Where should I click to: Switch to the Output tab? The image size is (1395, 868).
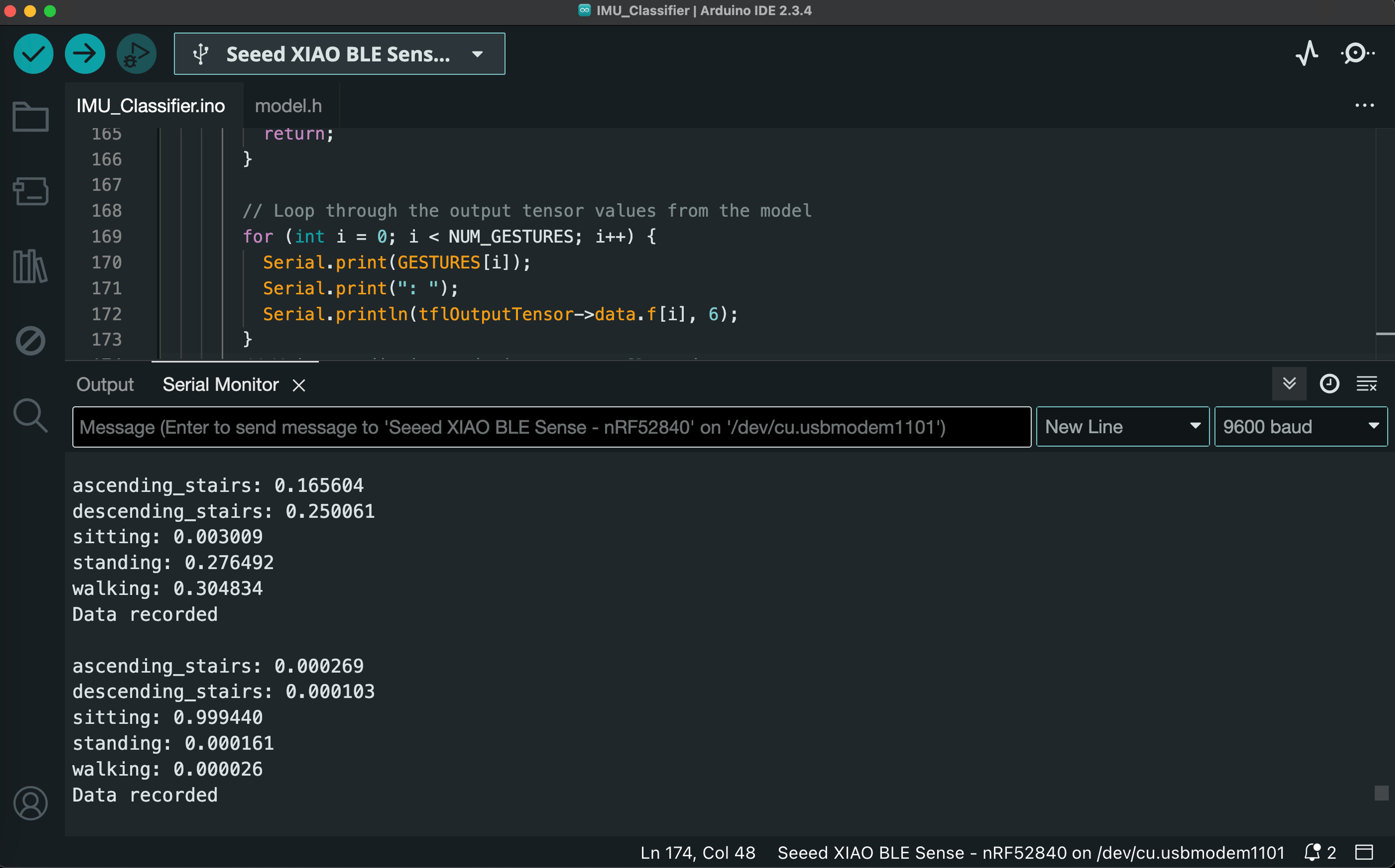tap(105, 384)
